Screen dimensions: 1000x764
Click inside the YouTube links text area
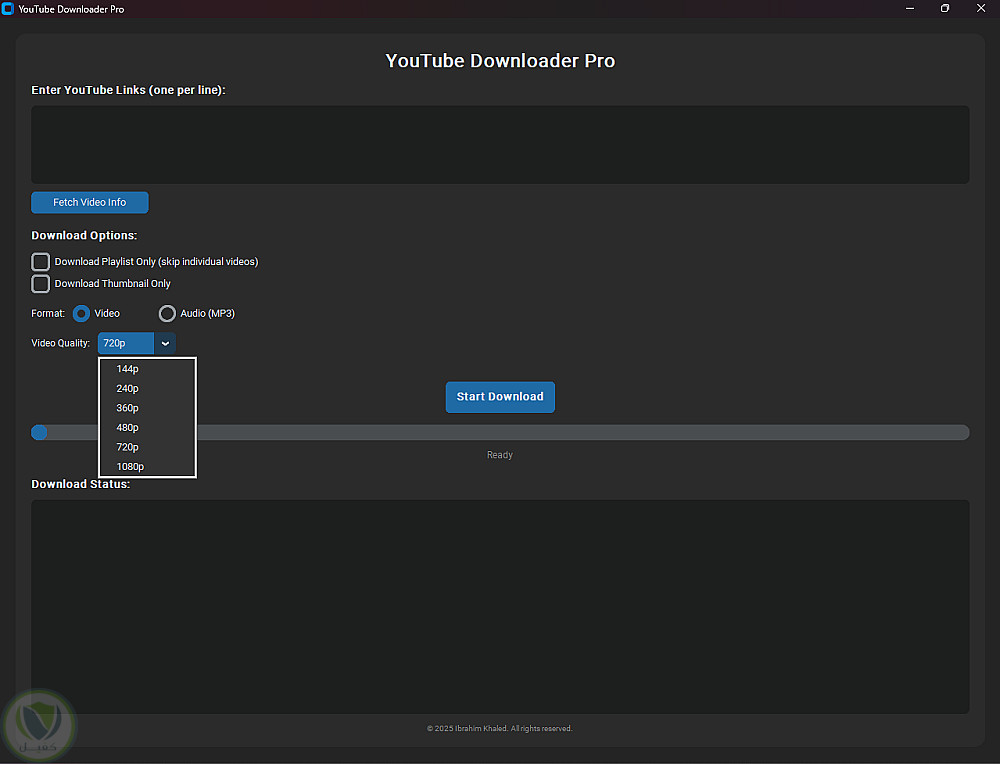pos(500,145)
